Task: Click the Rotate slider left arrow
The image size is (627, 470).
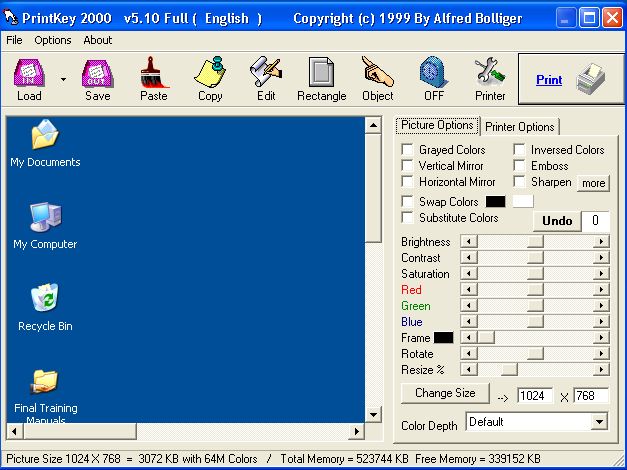Action: pos(469,354)
